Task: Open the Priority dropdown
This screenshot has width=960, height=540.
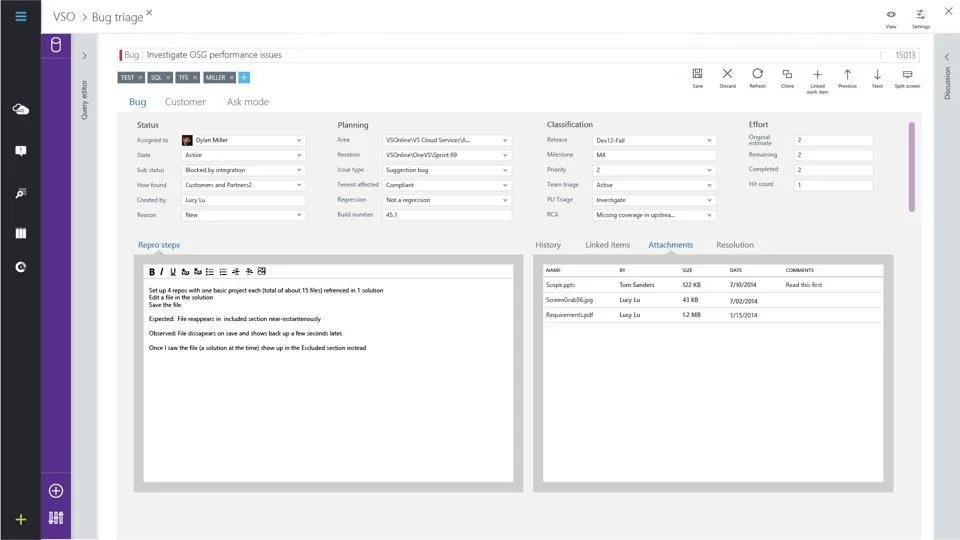Action: coord(654,170)
